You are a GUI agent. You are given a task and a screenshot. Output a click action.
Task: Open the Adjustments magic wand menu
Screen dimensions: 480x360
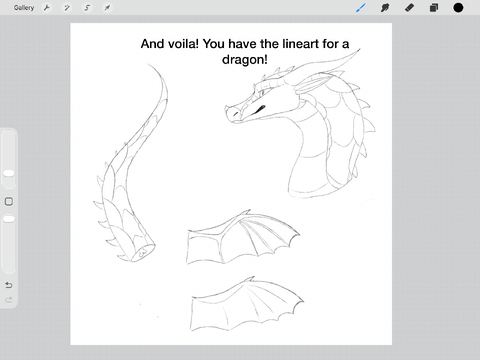point(67,7)
